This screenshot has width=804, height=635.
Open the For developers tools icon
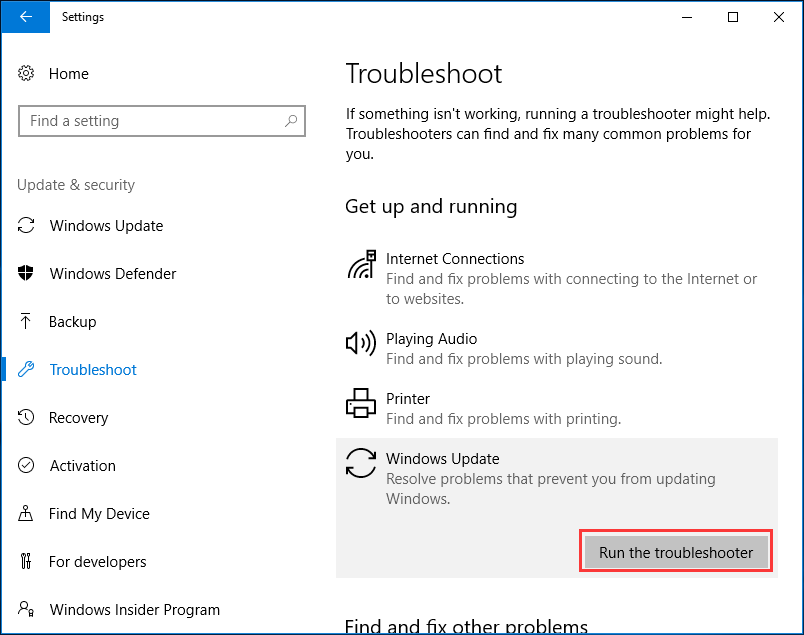click(26, 561)
